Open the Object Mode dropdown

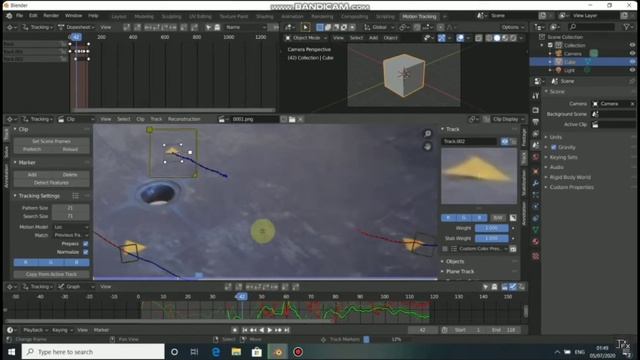pyautogui.click(x=306, y=38)
